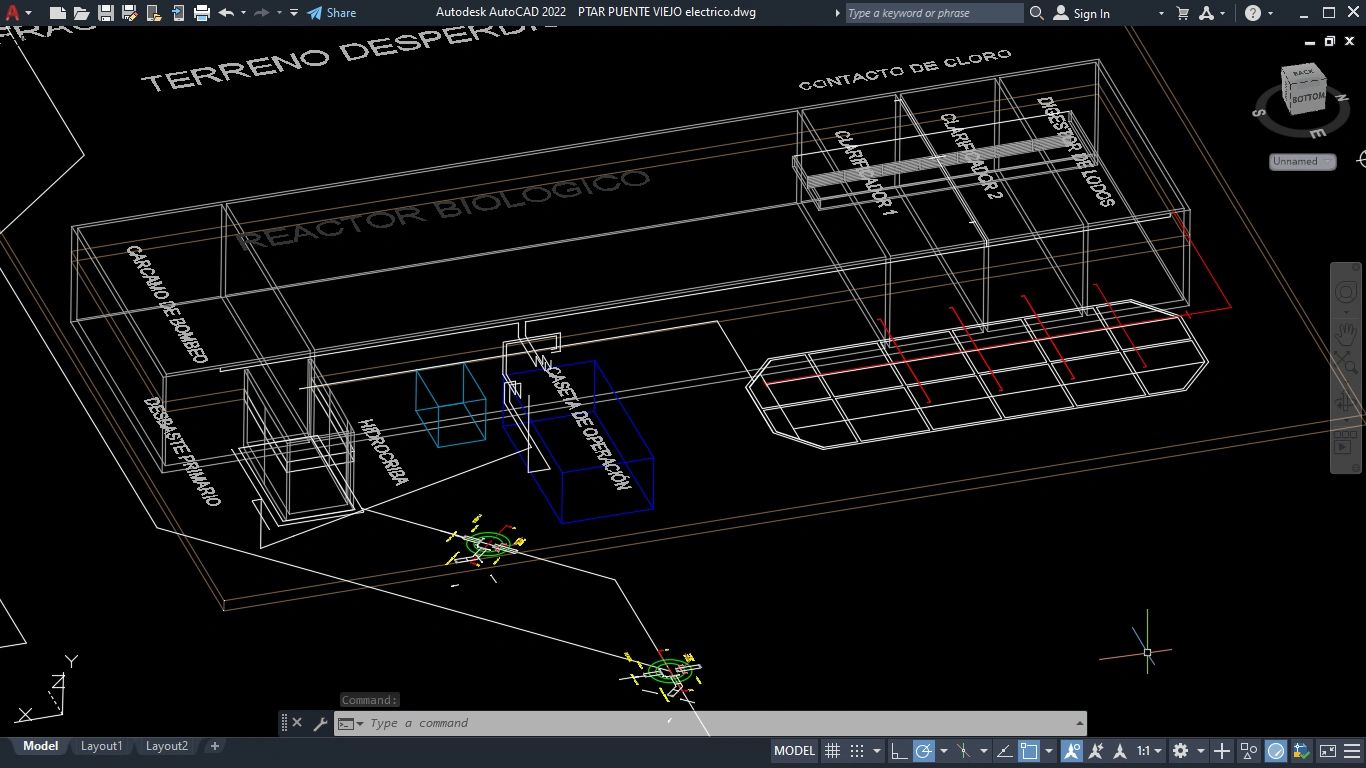The width and height of the screenshot is (1366, 768).
Task: Click the Plot printer icon
Action: tap(202, 13)
